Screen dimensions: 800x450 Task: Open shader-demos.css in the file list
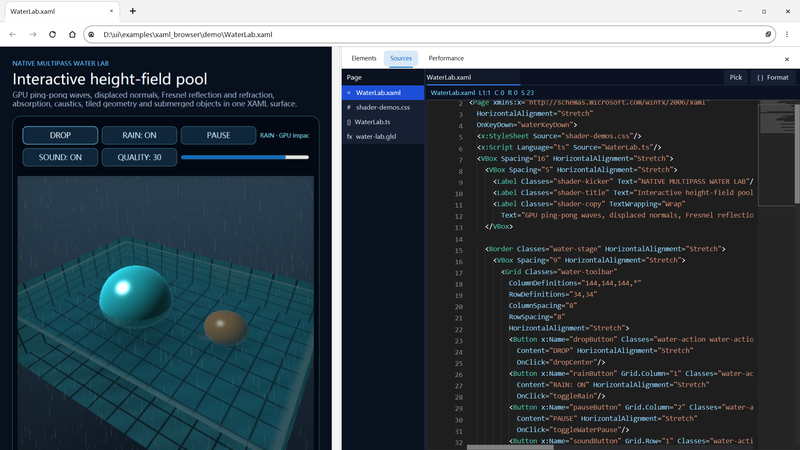pos(383,107)
